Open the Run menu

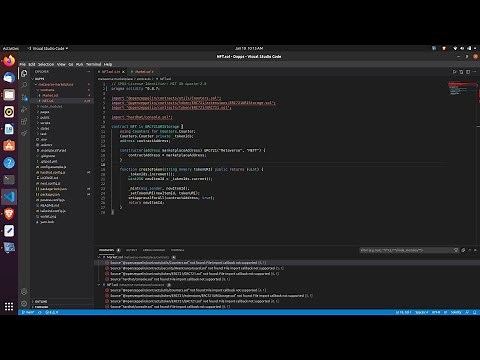pyautogui.click(x=79, y=64)
